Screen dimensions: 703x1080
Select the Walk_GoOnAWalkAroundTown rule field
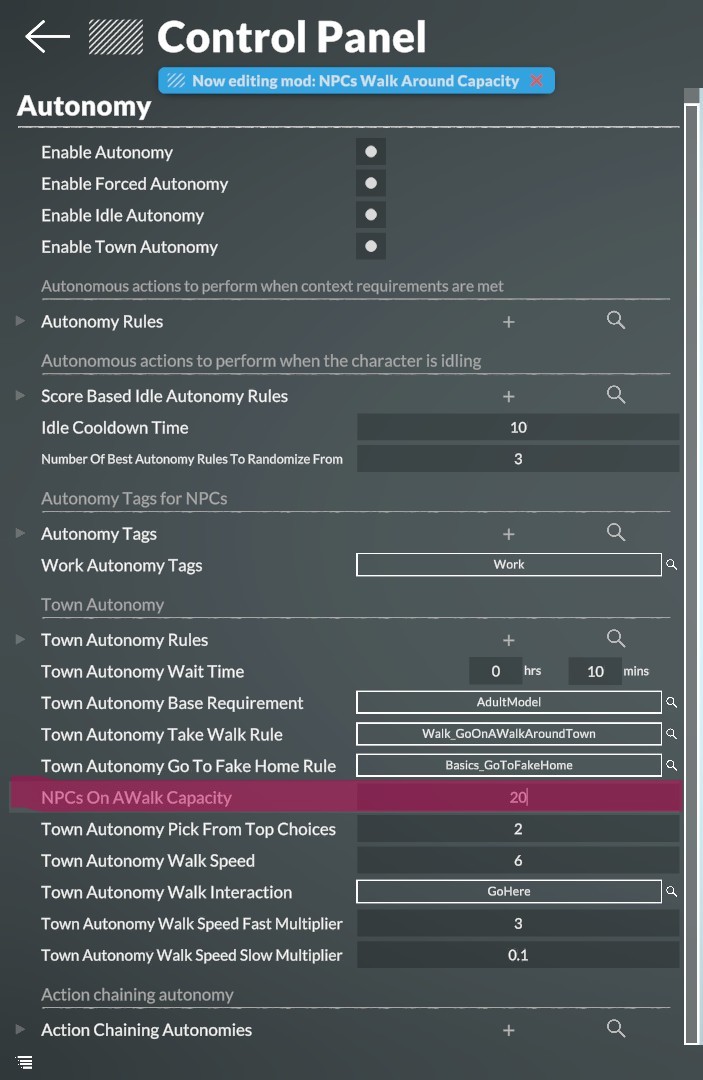pos(509,734)
